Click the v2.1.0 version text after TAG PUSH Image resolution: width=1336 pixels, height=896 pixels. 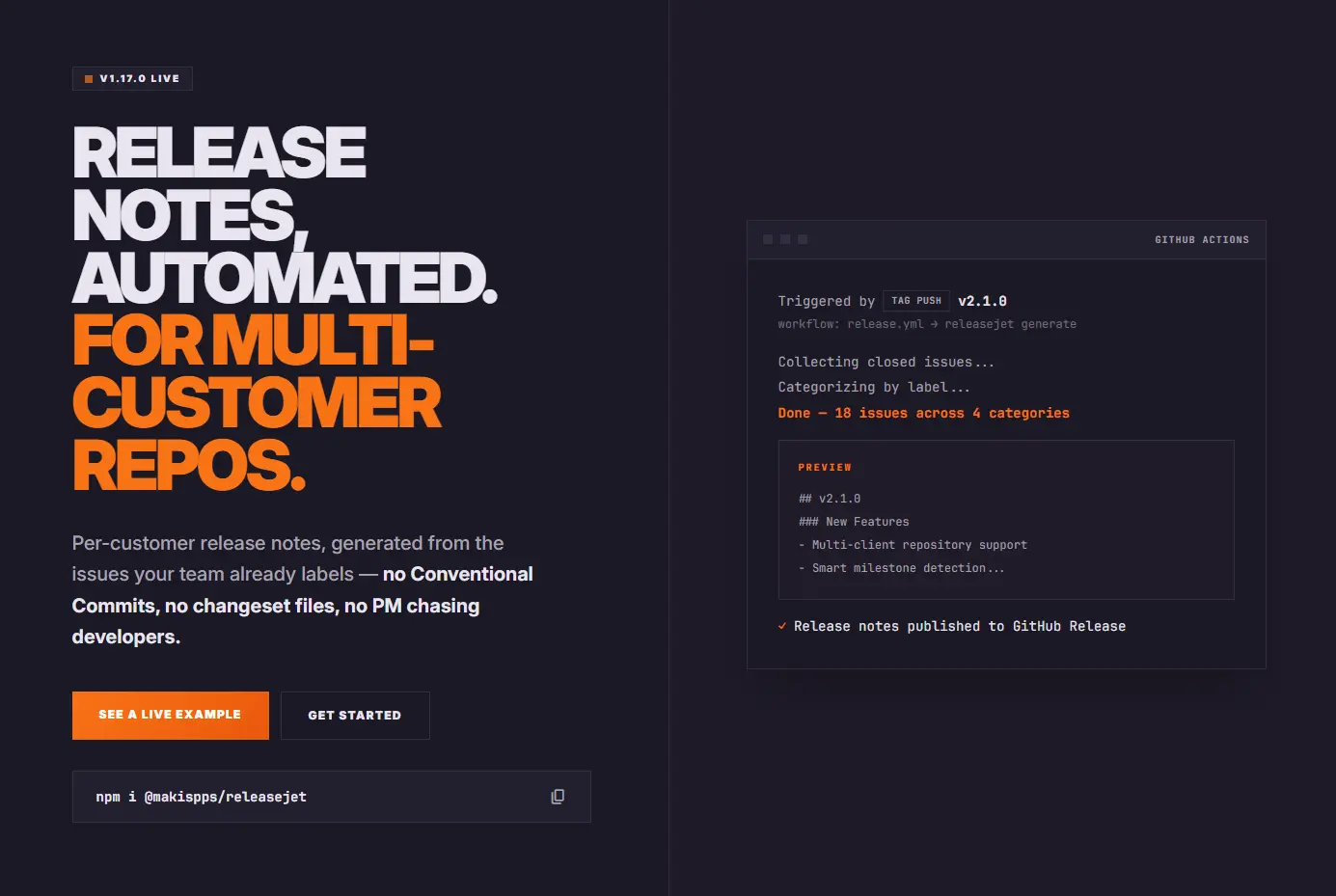pyautogui.click(x=982, y=301)
